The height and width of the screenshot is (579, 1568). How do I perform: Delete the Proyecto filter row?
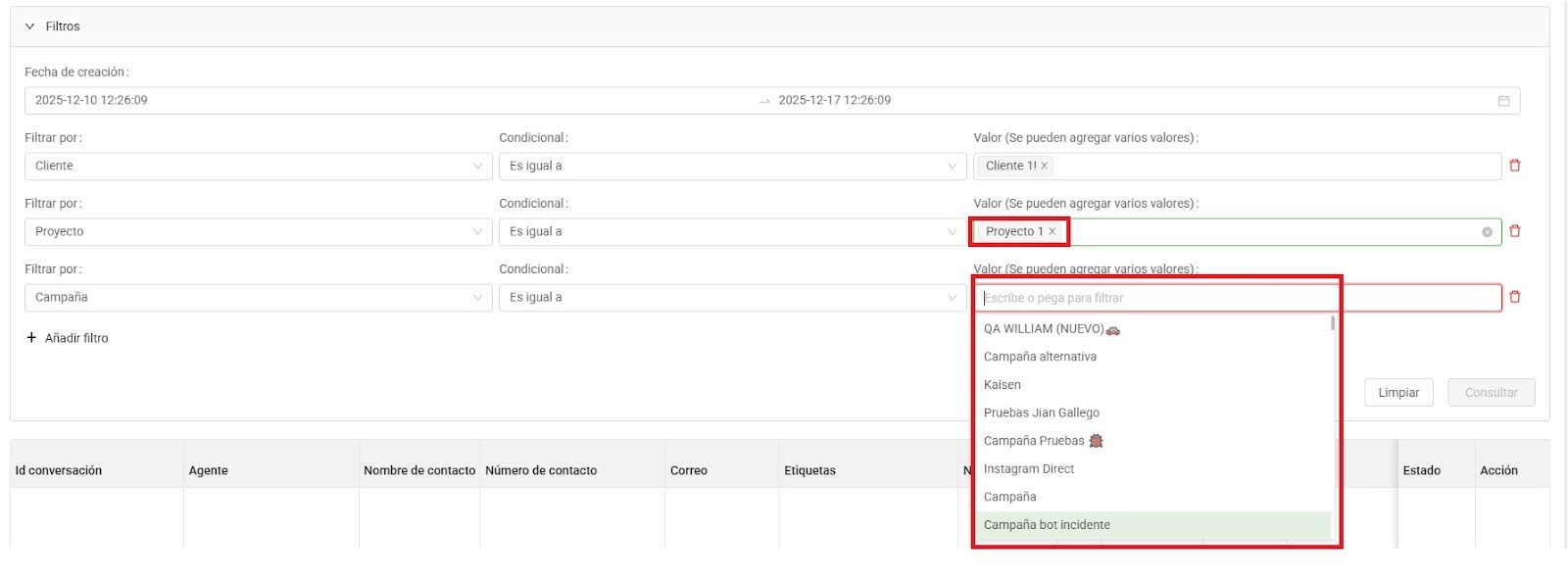click(1514, 231)
